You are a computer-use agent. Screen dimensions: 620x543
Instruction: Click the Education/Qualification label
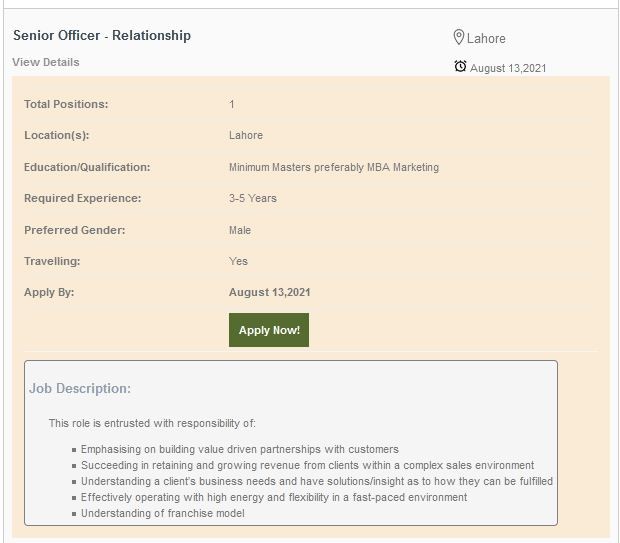coord(87,167)
